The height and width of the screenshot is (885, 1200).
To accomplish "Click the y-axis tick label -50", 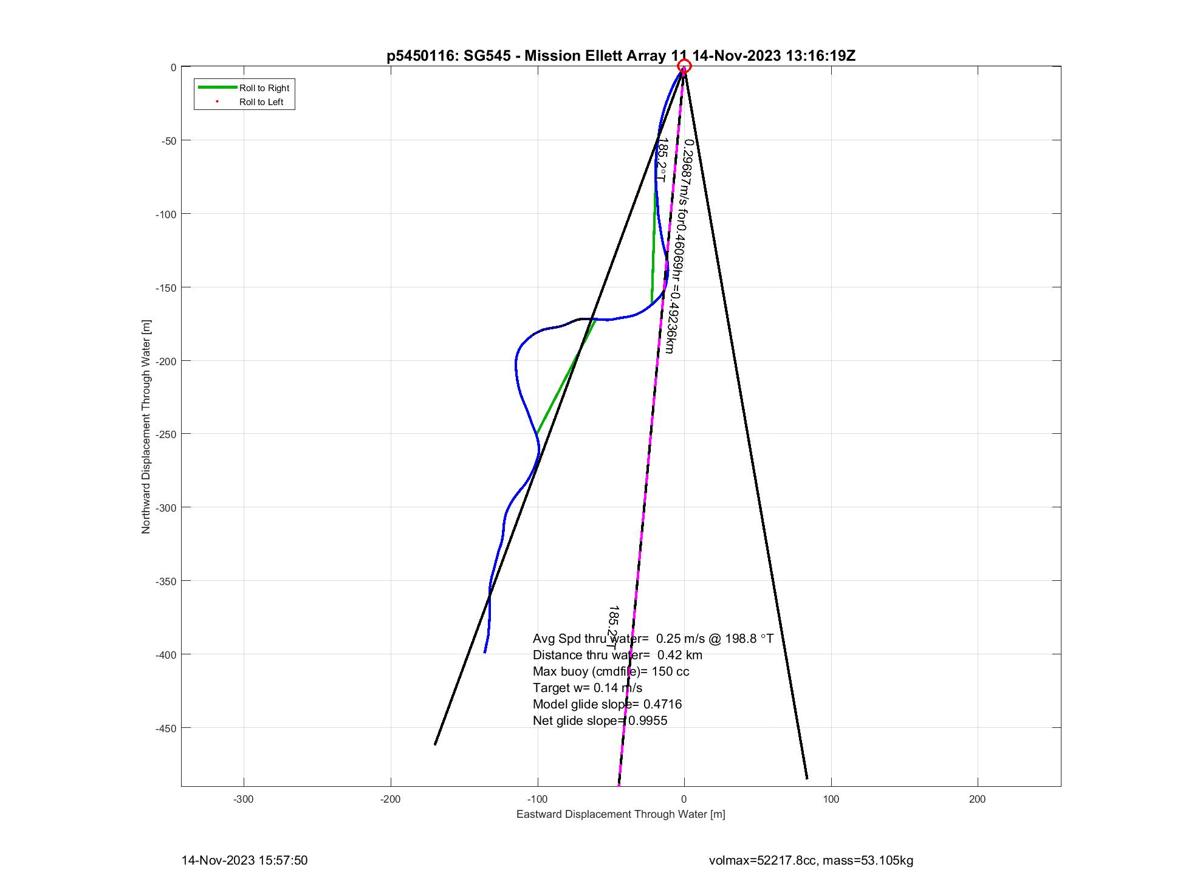I will 166,141.
